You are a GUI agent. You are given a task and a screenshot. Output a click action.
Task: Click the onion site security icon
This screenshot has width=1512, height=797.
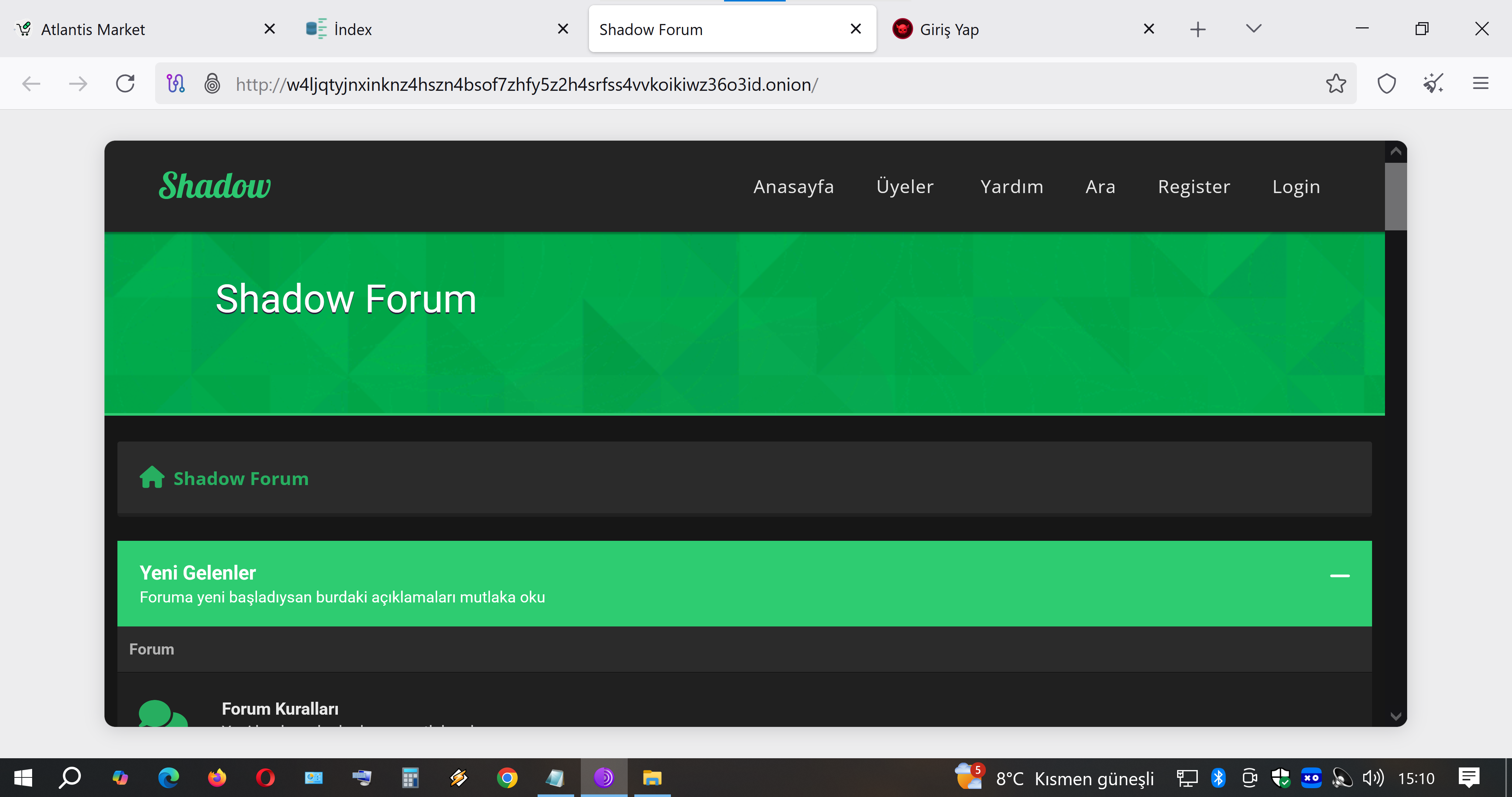click(212, 84)
